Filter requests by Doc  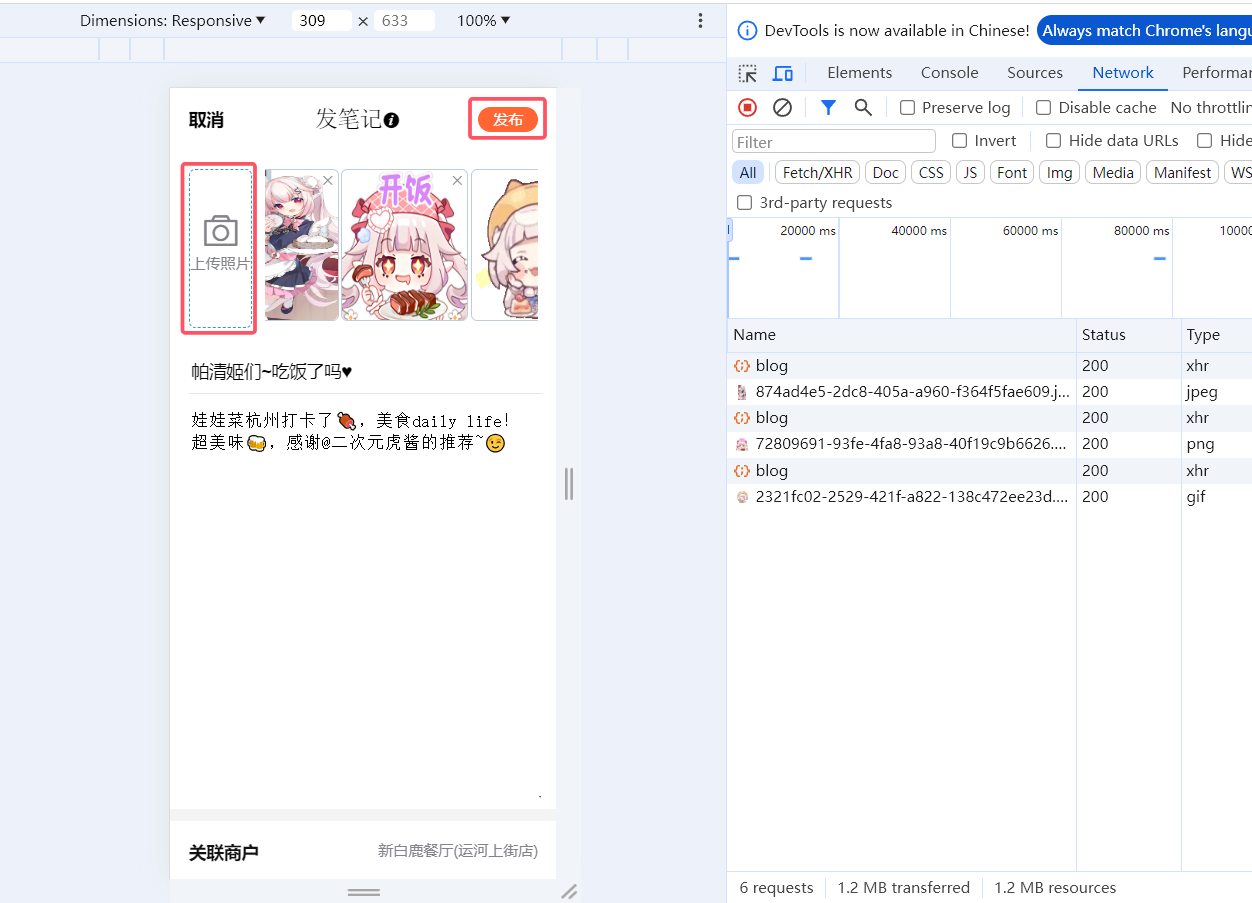coord(885,173)
